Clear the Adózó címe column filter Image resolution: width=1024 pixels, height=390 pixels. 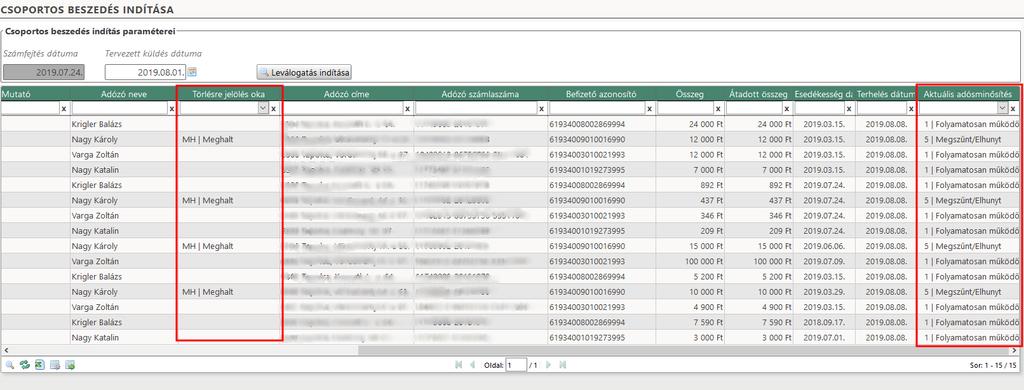408,108
